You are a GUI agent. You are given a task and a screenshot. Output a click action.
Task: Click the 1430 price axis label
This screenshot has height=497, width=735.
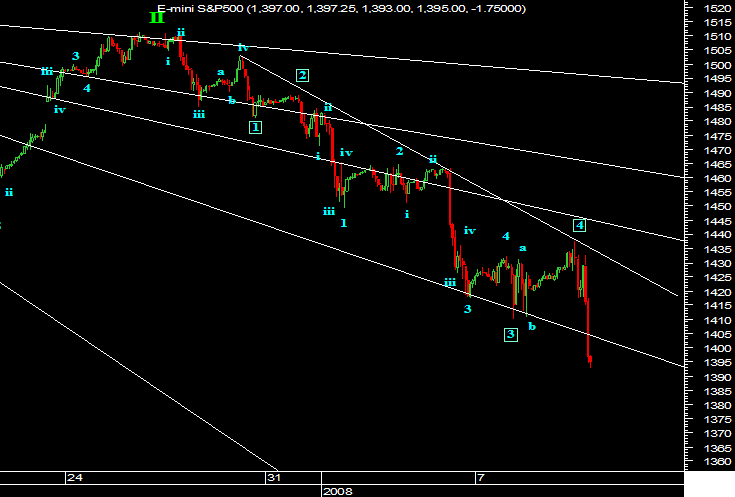tap(717, 264)
